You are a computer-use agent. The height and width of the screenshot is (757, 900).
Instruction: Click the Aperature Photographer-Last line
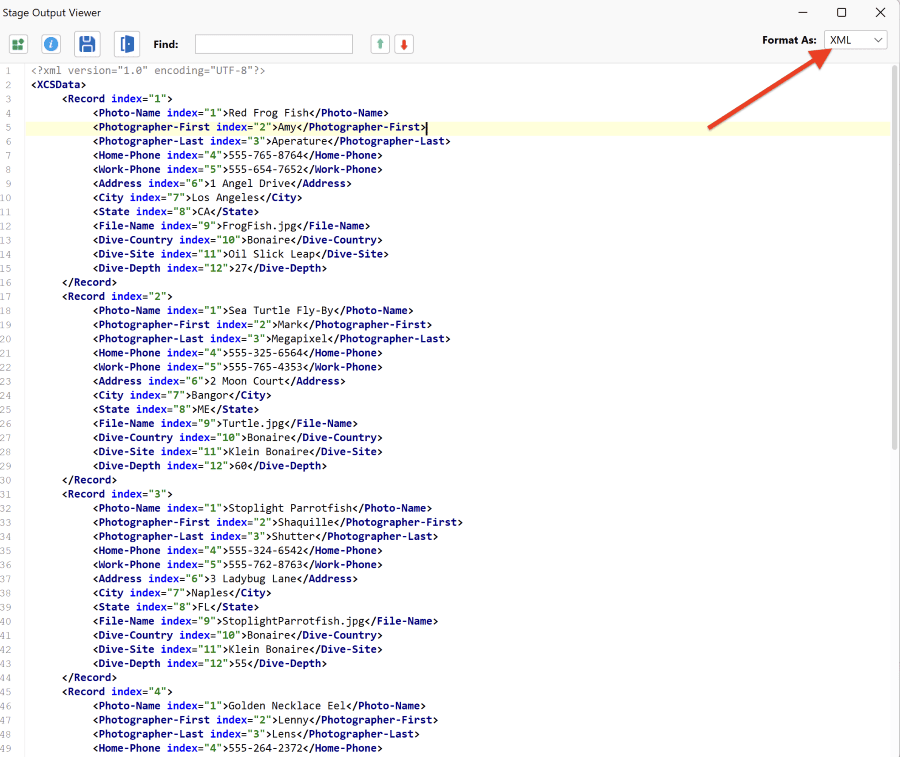(x=271, y=141)
